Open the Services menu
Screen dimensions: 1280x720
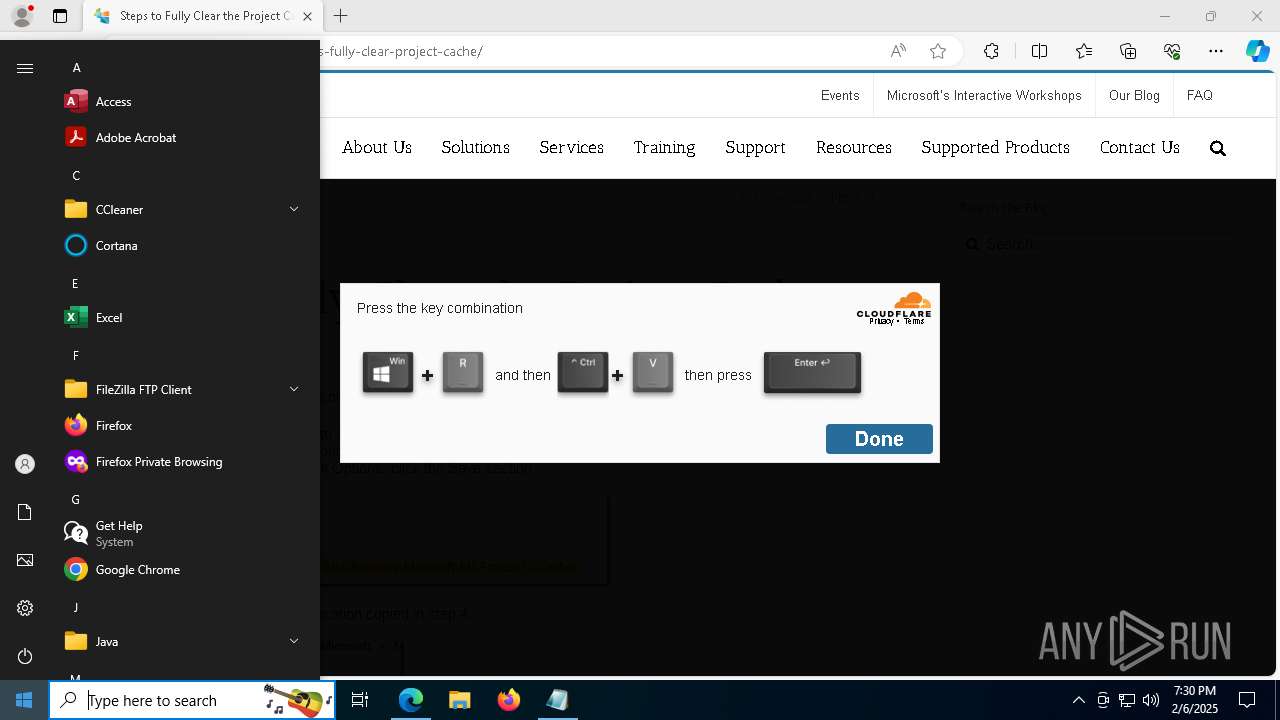tap(571, 147)
